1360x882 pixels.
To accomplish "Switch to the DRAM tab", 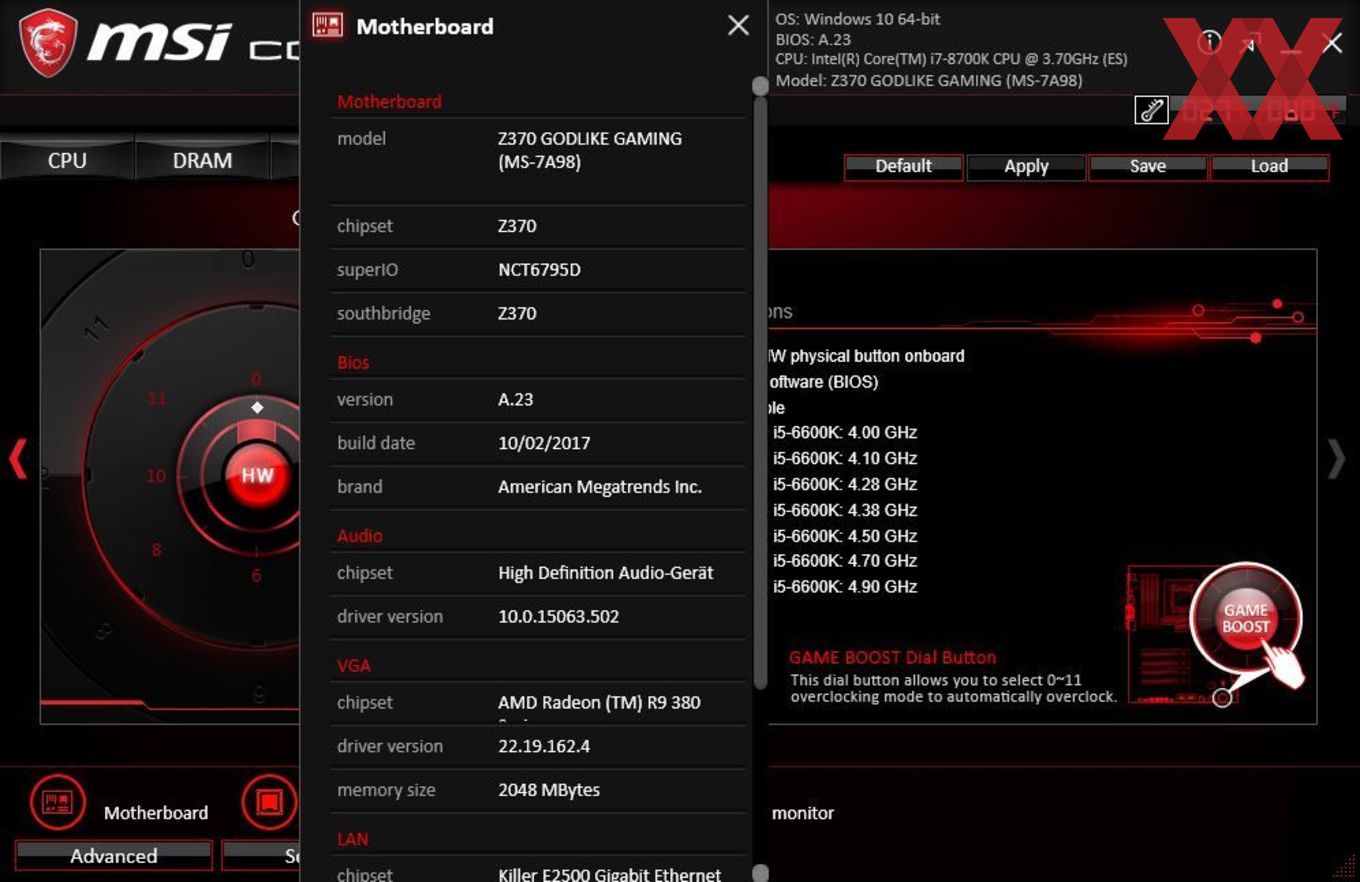I will point(202,161).
